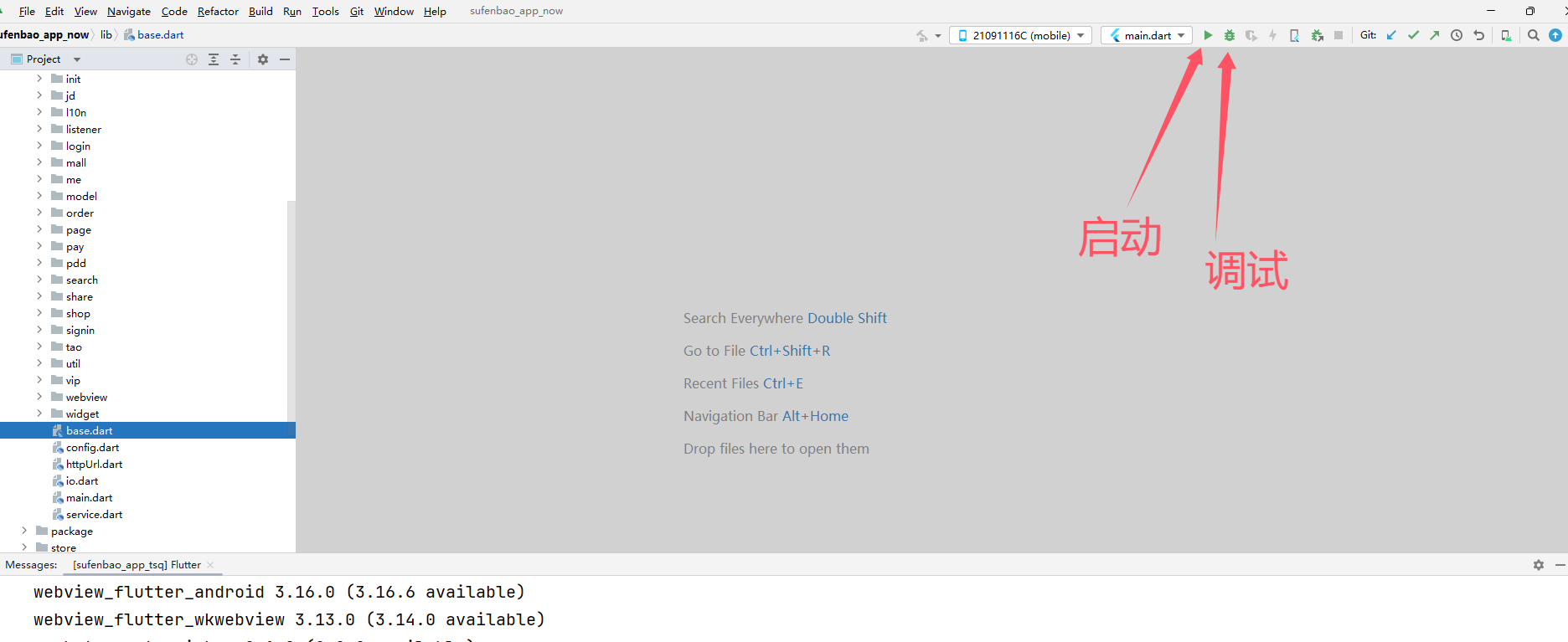Open Project panel gear options
Viewport: 1568px width, 642px height.
tap(263, 59)
